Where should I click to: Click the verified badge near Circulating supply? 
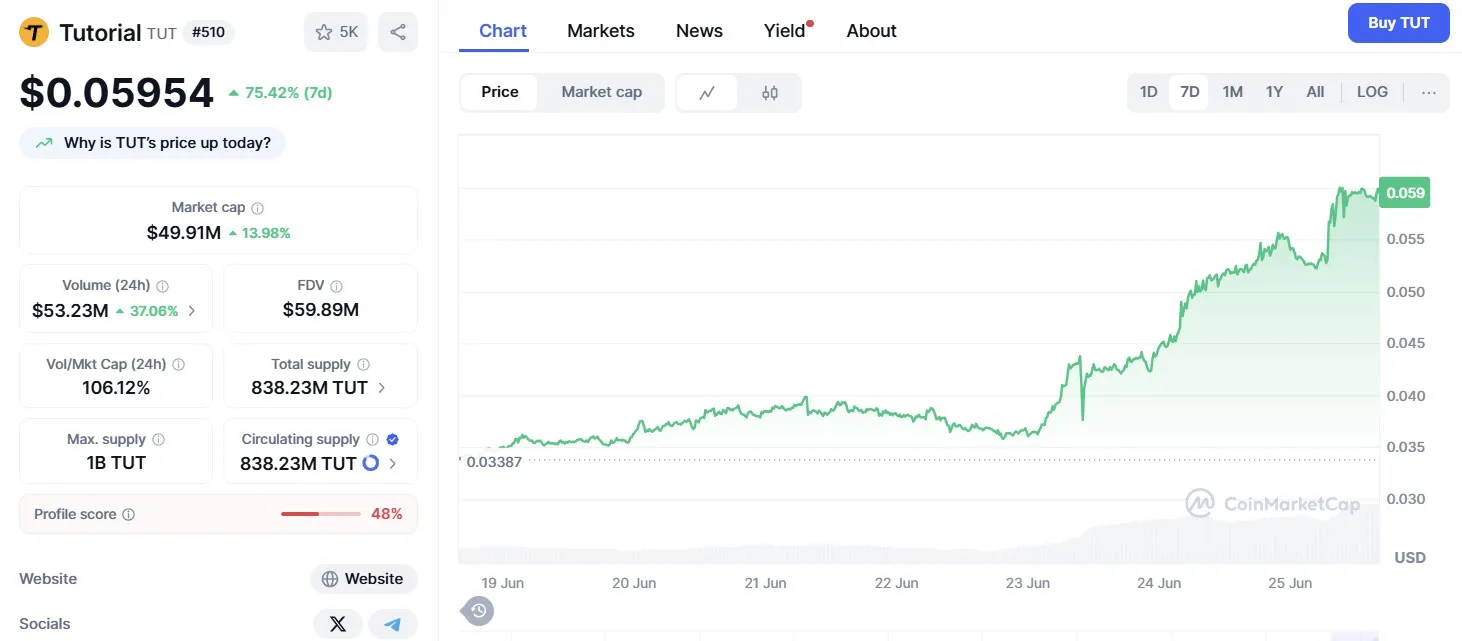pos(392,440)
